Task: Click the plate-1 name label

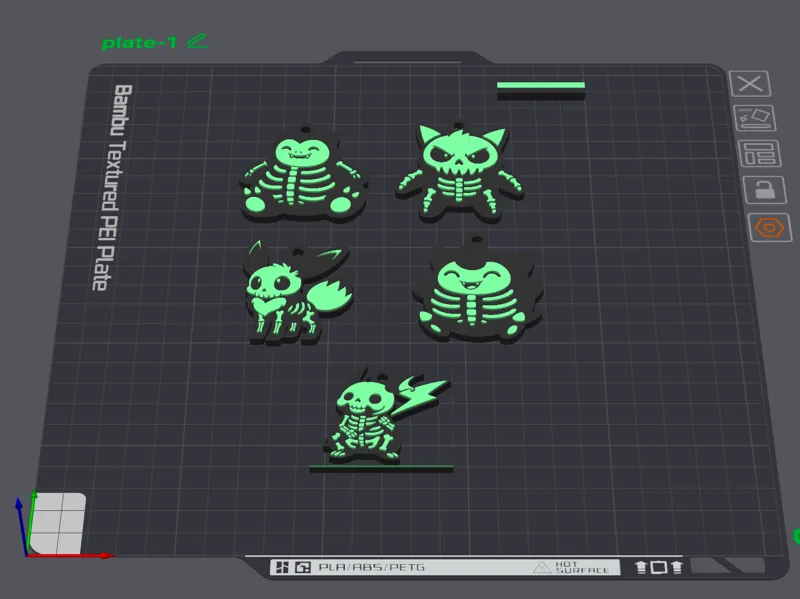Action: [x=139, y=43]
